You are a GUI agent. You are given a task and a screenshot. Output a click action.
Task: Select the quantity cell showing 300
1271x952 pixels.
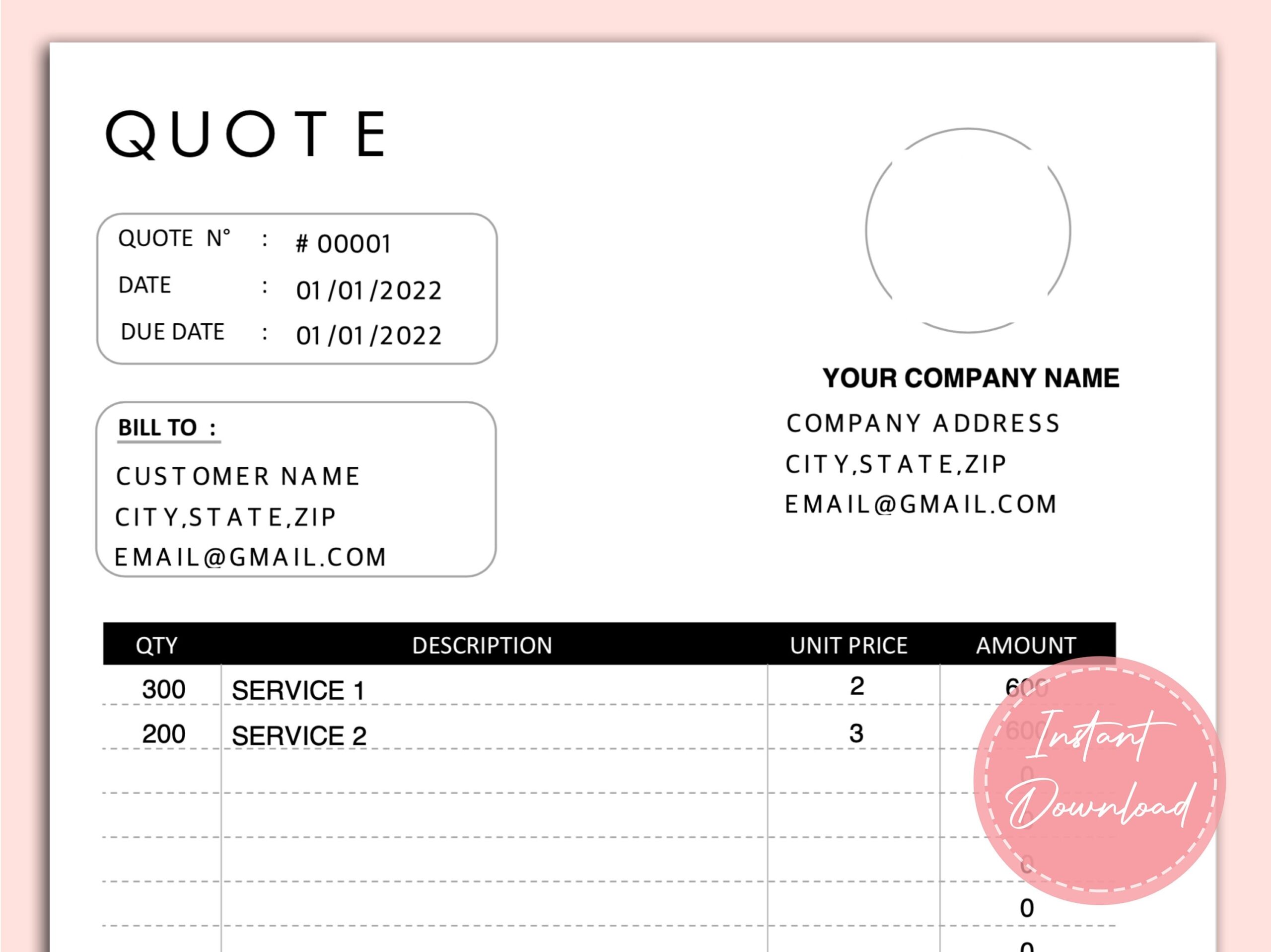click(163, 689)
